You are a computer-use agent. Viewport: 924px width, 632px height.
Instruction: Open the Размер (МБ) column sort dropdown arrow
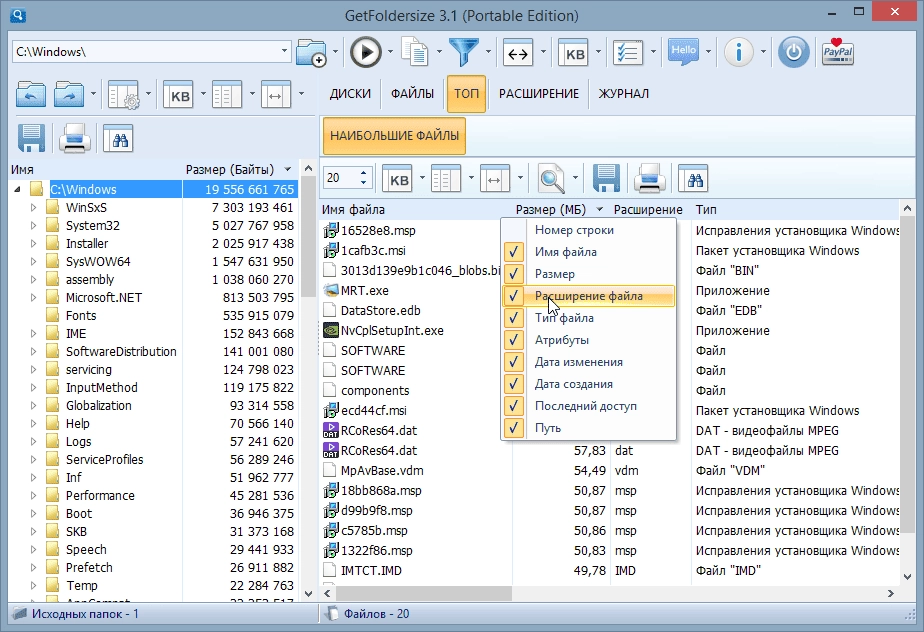(599, 209)
